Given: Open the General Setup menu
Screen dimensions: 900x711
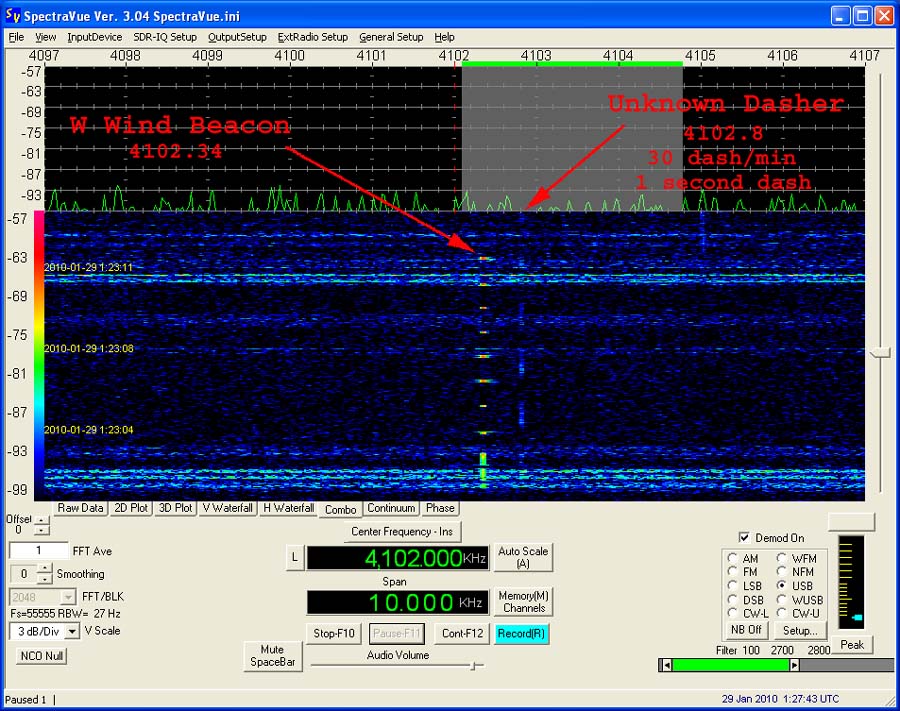Looking at the screenshot, I should (x=391, y=37).
